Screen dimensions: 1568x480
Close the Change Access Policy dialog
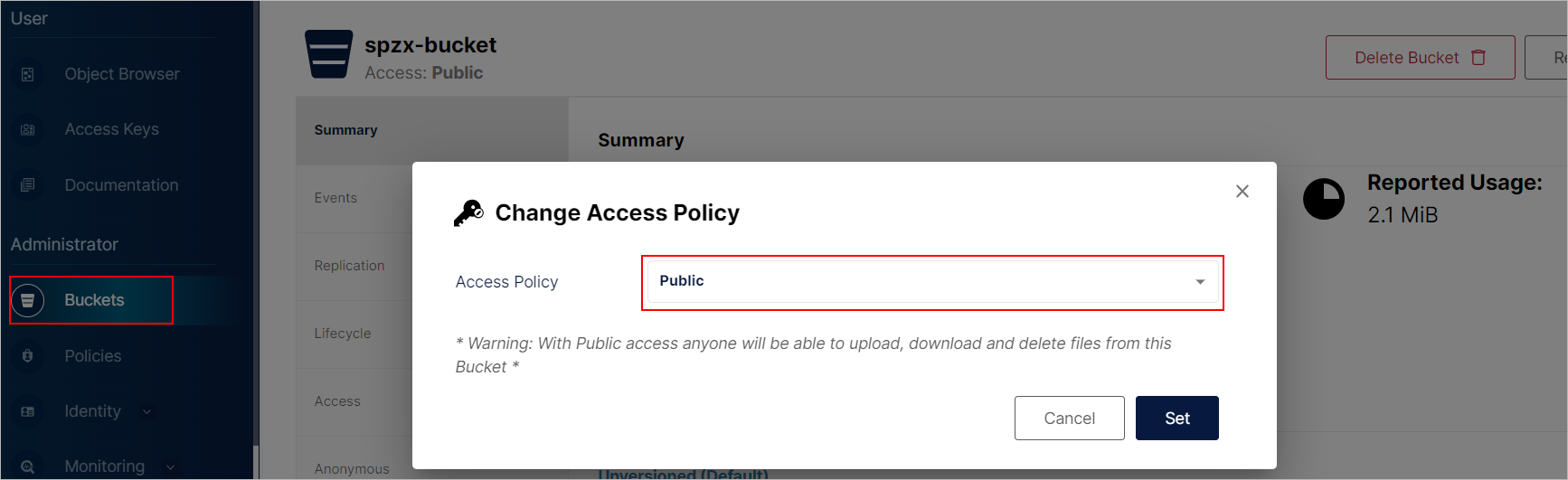tap(1242, 191)
